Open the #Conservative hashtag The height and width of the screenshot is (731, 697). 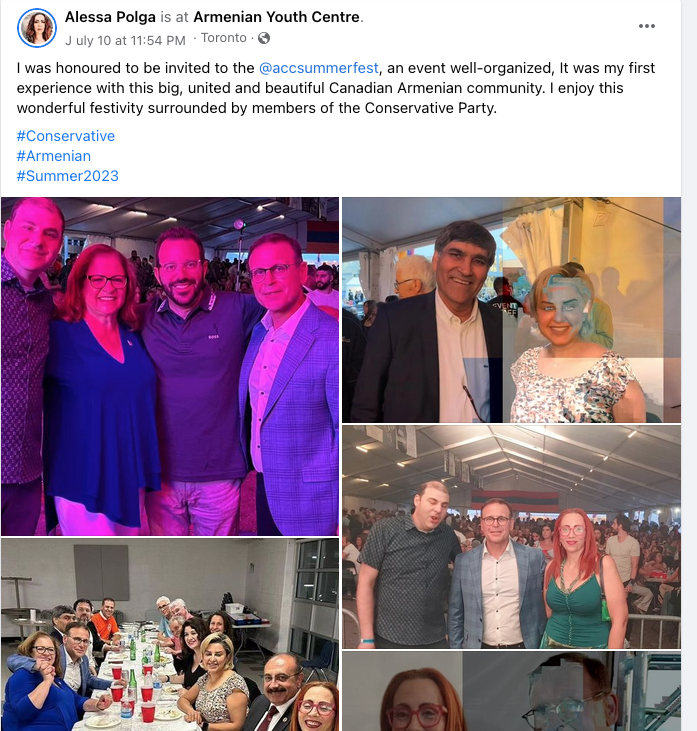[x=66, y=136]
